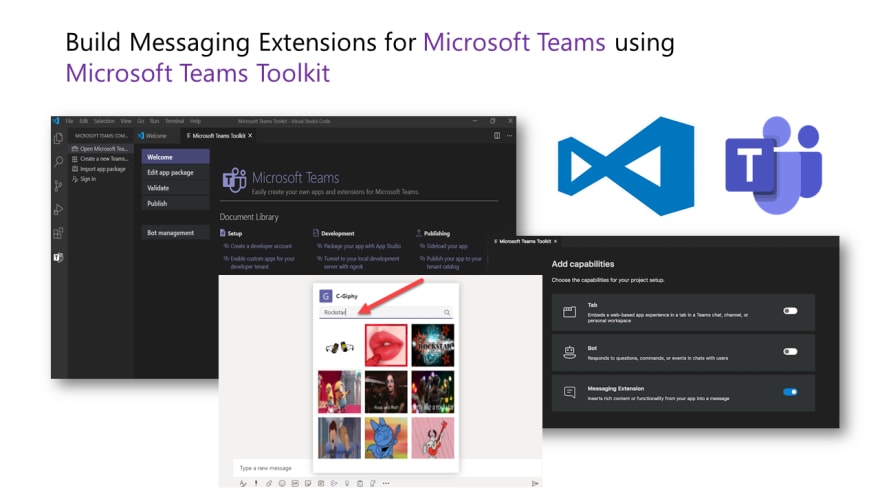The height and width of the screenshot is (495, 880).
Task: Open Search icon in VS Code activity bar
Action: click(x=58, y=162)
